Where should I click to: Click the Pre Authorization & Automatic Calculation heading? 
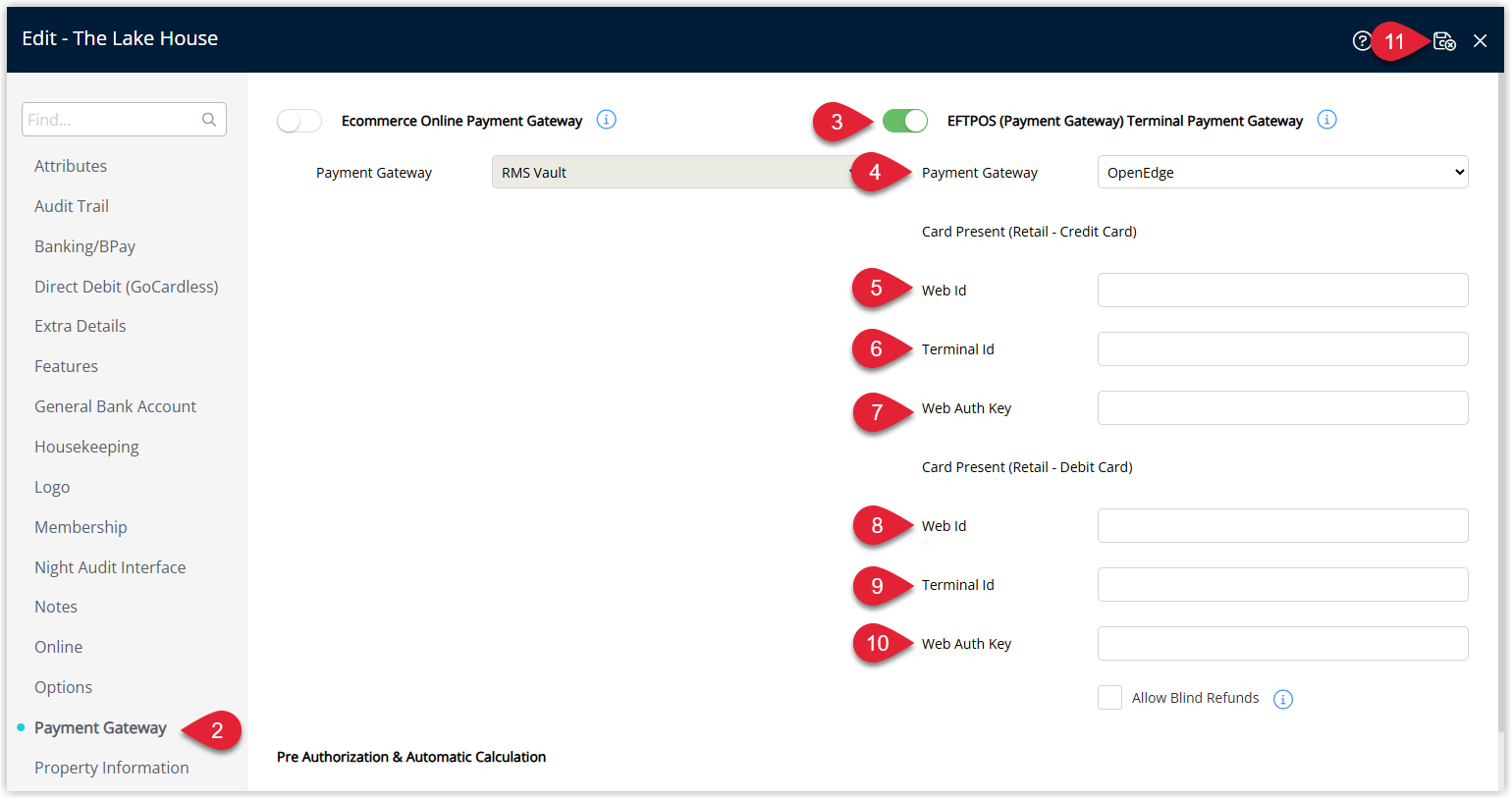[x=411, y=757]
